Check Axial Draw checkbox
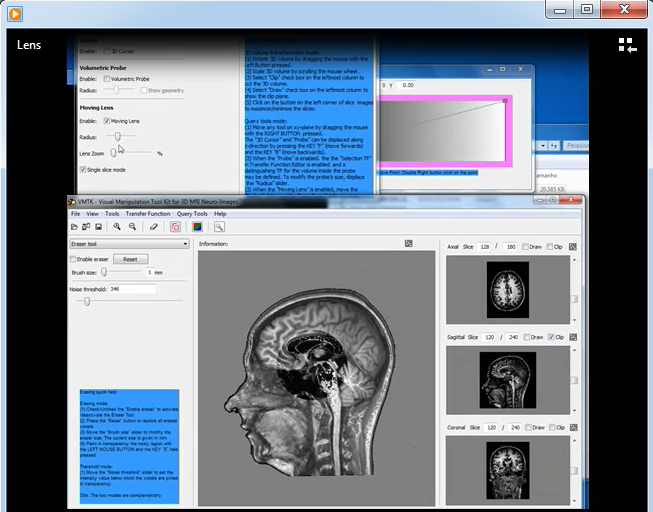 (525, 247)
